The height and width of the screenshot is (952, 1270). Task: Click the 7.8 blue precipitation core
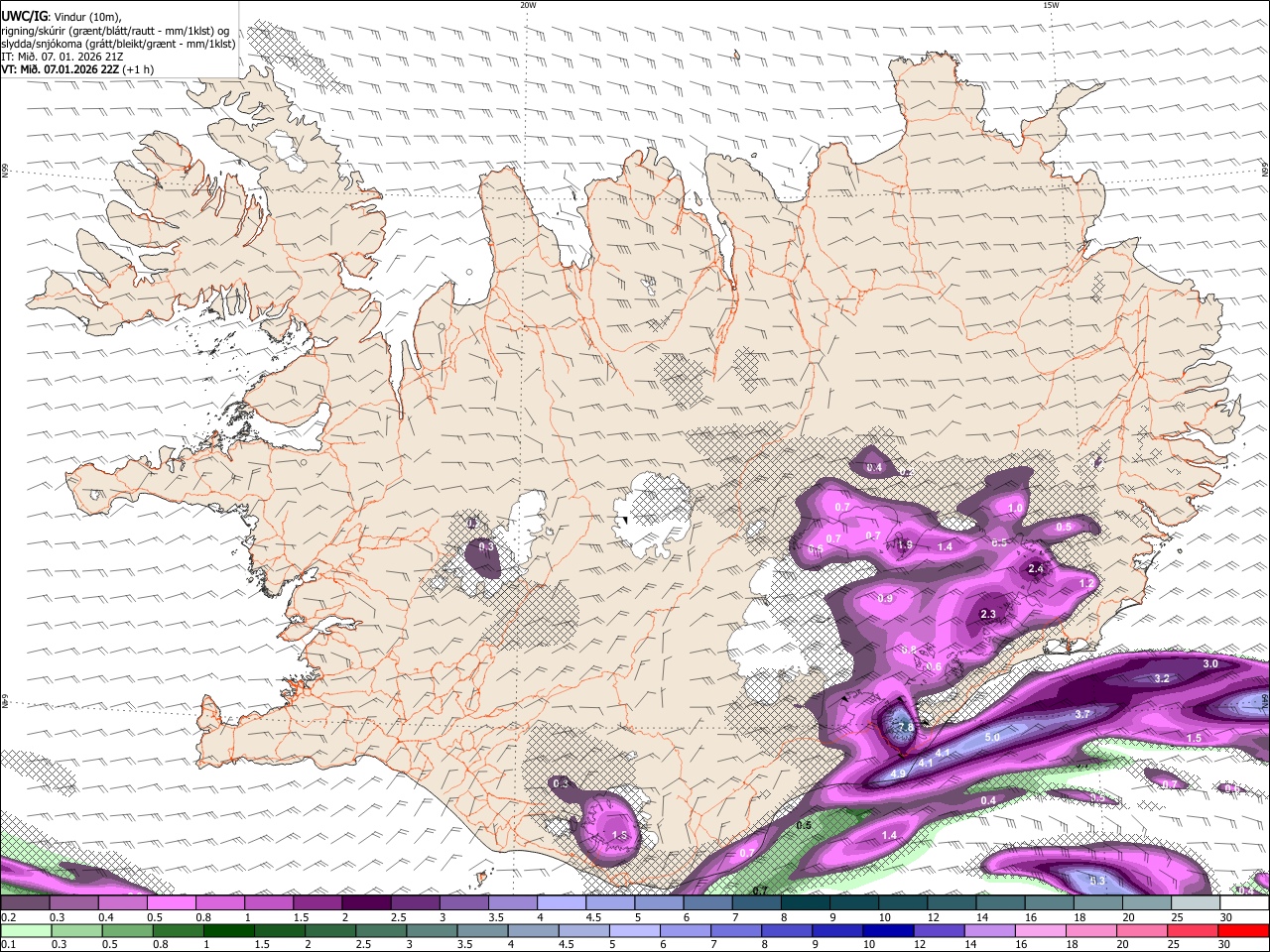coord(905,727)
